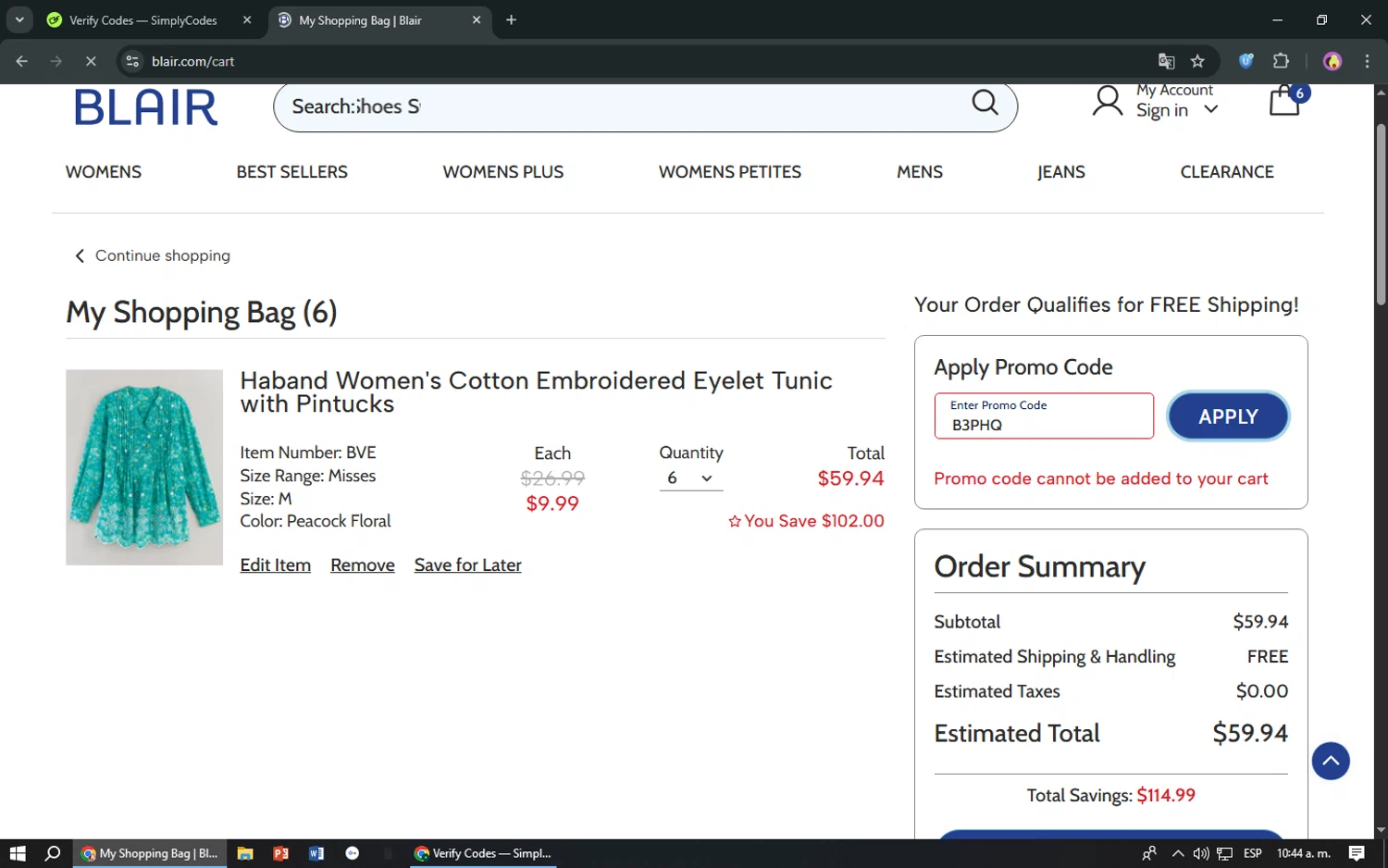This screenshot has width=1388, height=868.
Task: Open the tab search dropdown arrow
Action: click(19, 19)
